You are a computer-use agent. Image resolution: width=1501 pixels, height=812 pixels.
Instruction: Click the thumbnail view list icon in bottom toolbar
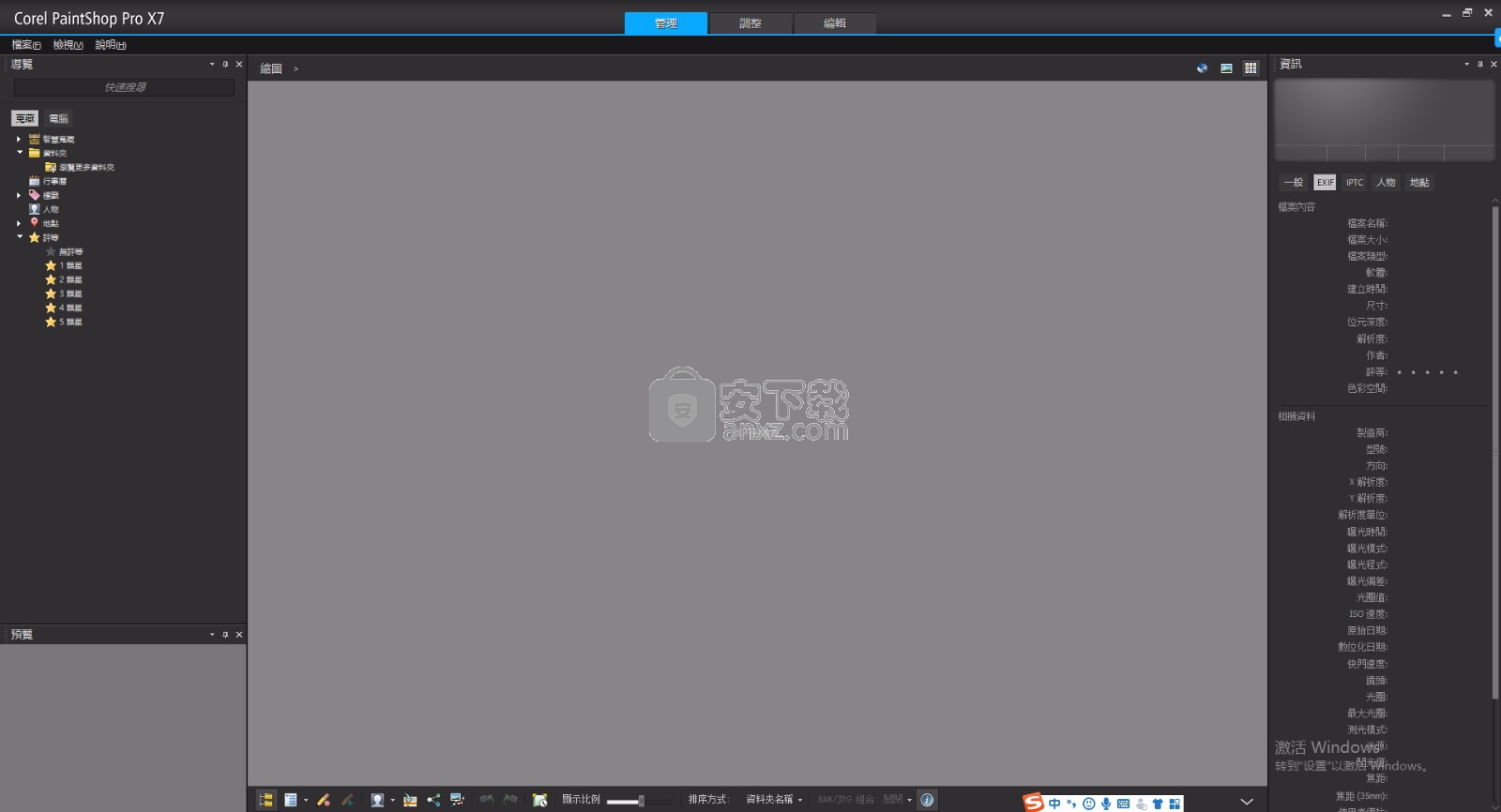[291, 800]
